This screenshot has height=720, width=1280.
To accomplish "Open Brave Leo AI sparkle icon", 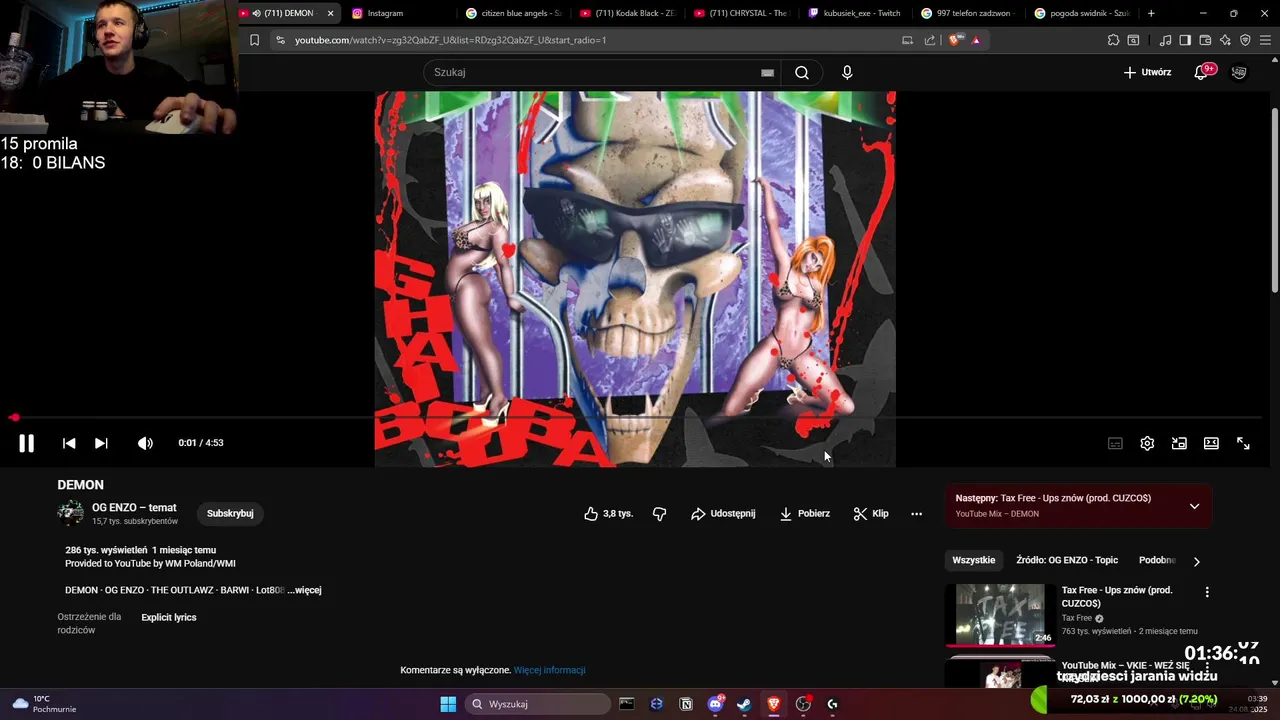I will click(x=1225, y=40).
